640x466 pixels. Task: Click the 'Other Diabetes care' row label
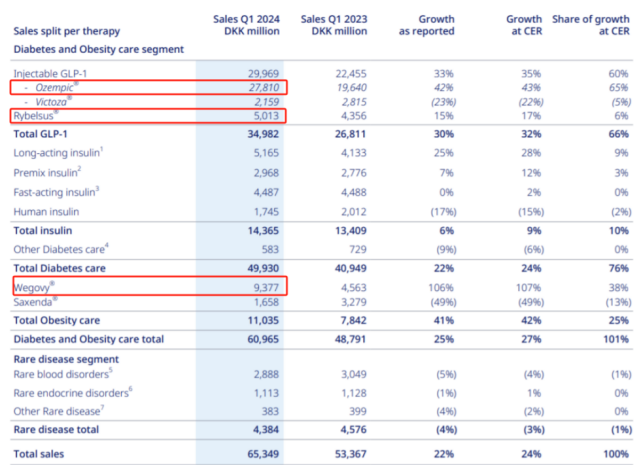(x=61, y=249)
